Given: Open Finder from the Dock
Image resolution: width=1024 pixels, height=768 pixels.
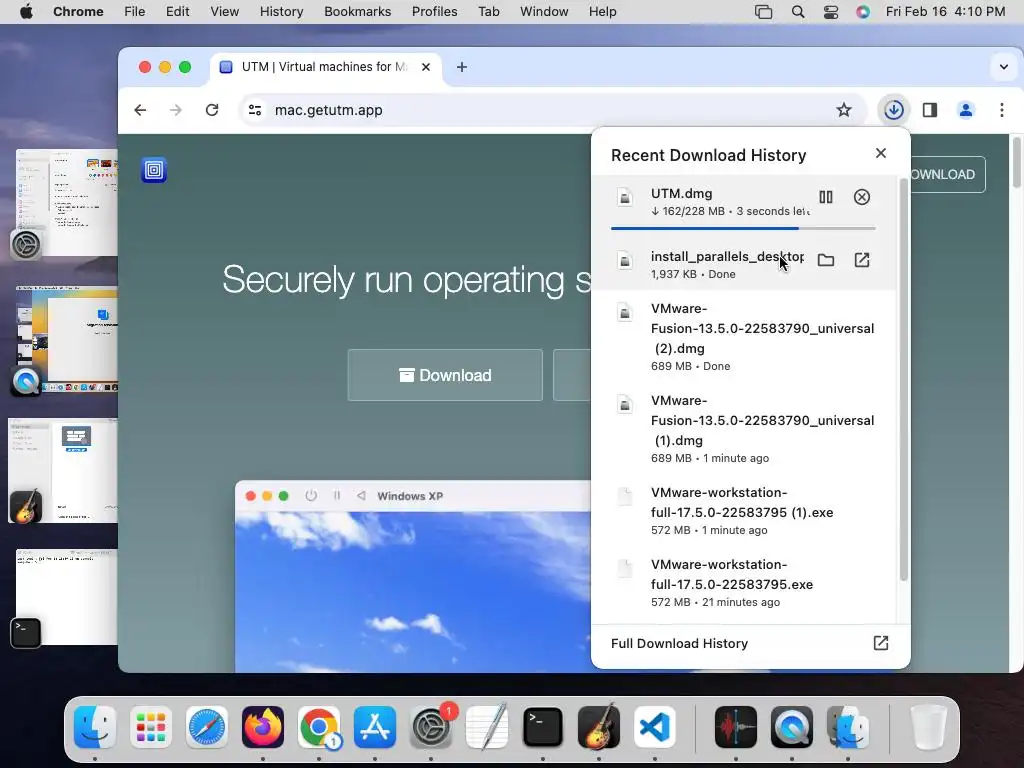Looking at the screenshot, I should (x=95, y=727).
